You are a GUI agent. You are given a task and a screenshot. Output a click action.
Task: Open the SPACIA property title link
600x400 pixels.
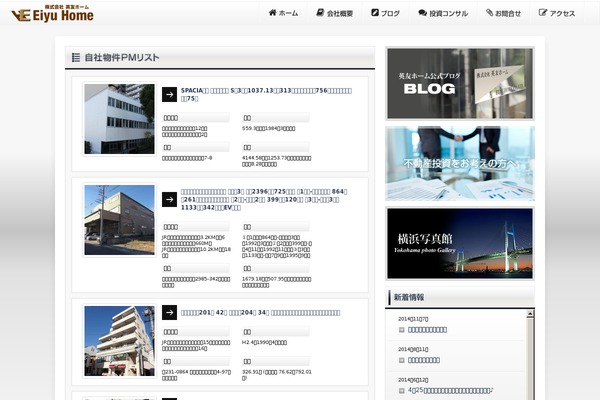click(266, 95)
